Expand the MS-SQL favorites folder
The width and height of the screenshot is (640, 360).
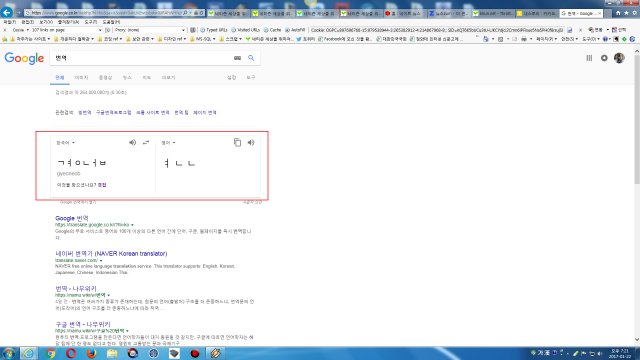[203, 39]
